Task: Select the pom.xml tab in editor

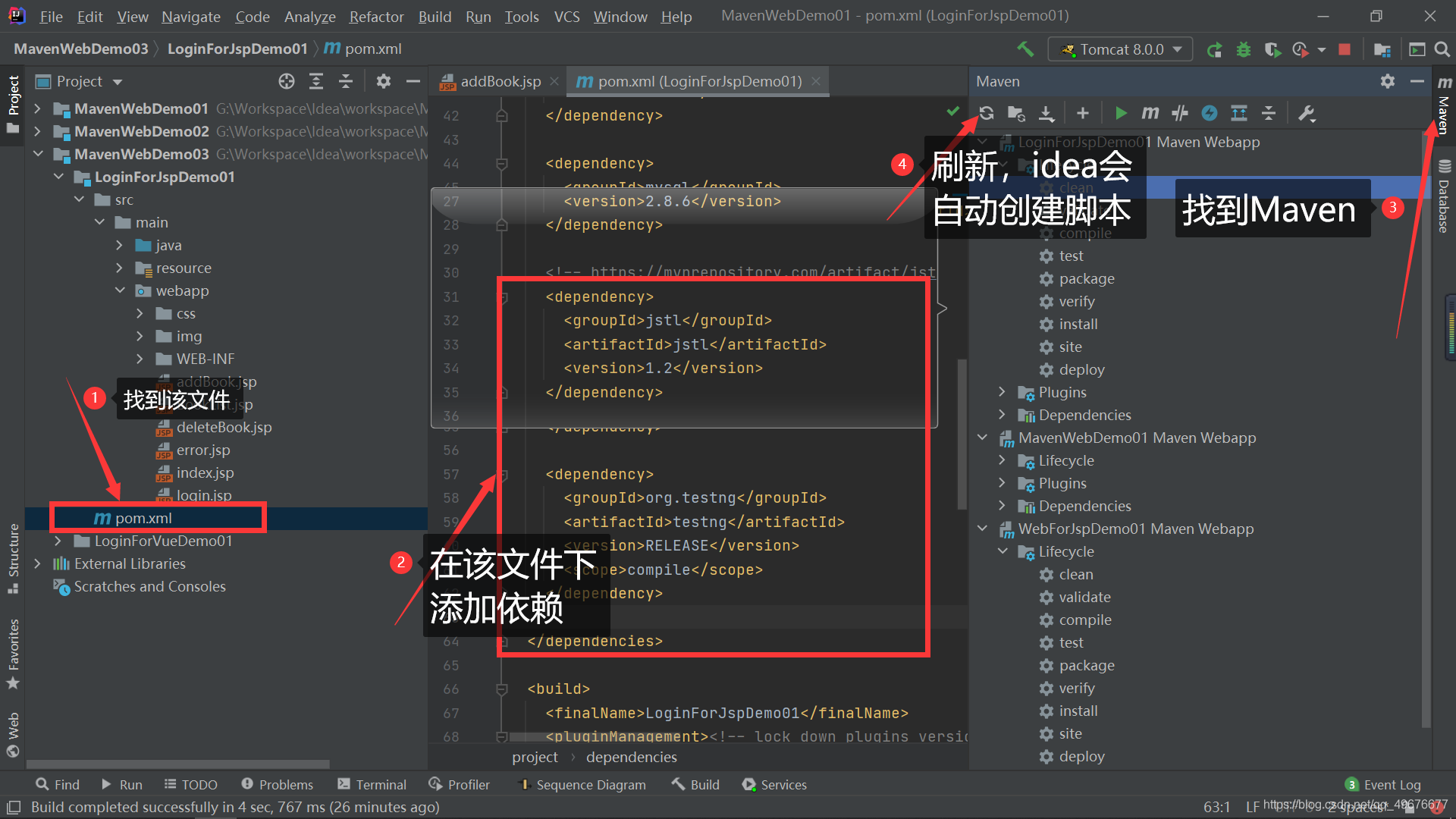Action: 693,81
